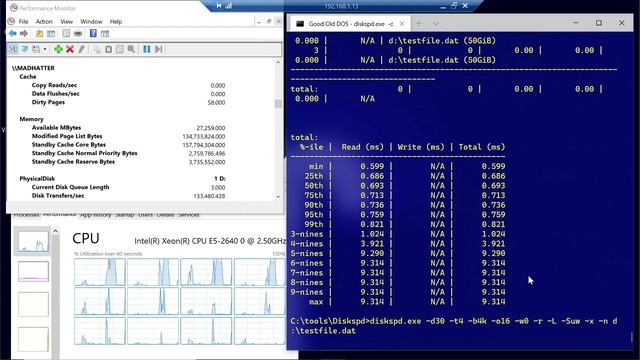Screen dimensions: 640x360
Task: Click the Performance Monitor title icon
Action: point(13,8)
